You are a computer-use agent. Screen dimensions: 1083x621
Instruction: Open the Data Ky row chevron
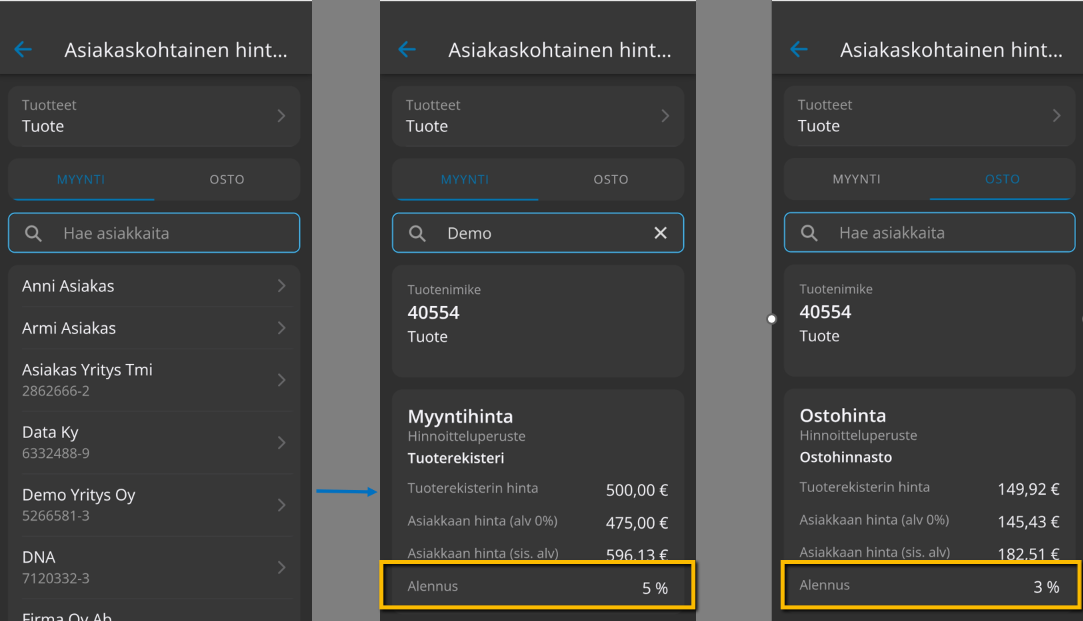[x=281, y=442]
